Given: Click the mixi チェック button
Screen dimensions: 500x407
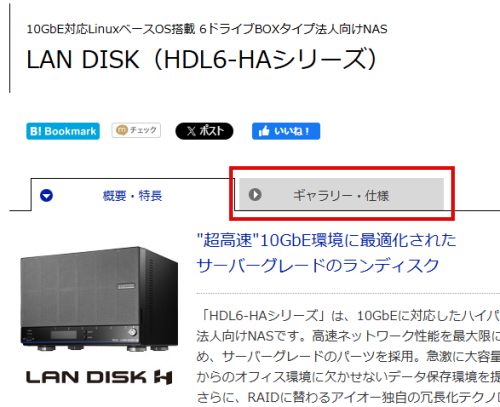Looking at the screenshot, I should [136, 130].
